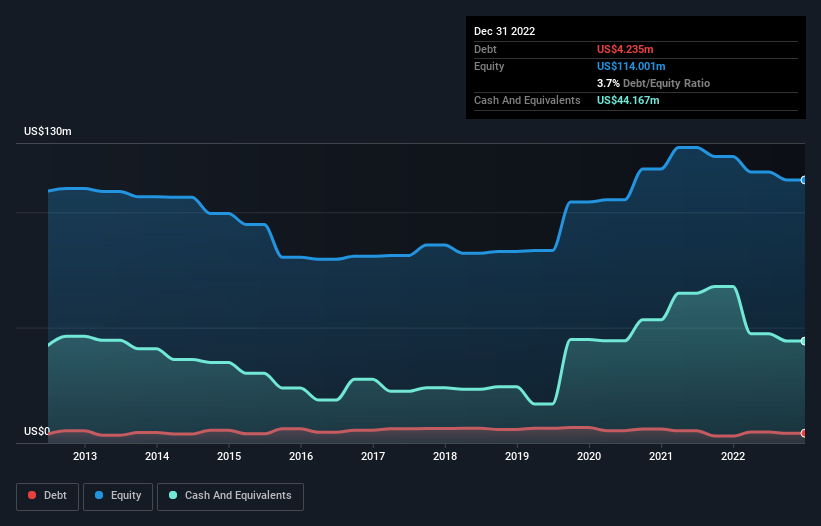Toggle the Cash And Equivalents legend button
This screenshot has height=526, width=821.
pyautogui.click(x=230, y=496)
